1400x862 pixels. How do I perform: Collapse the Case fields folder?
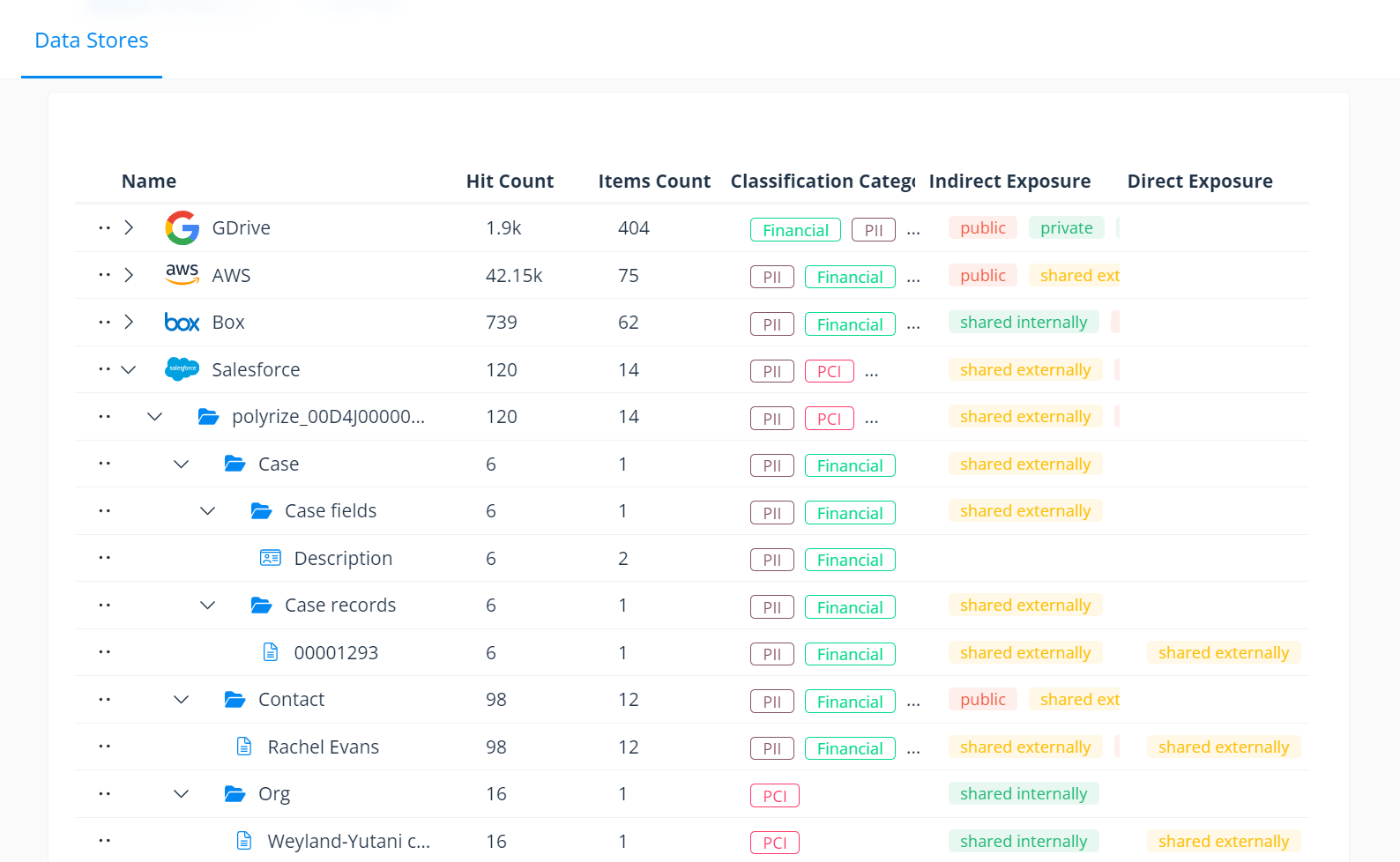208,511
